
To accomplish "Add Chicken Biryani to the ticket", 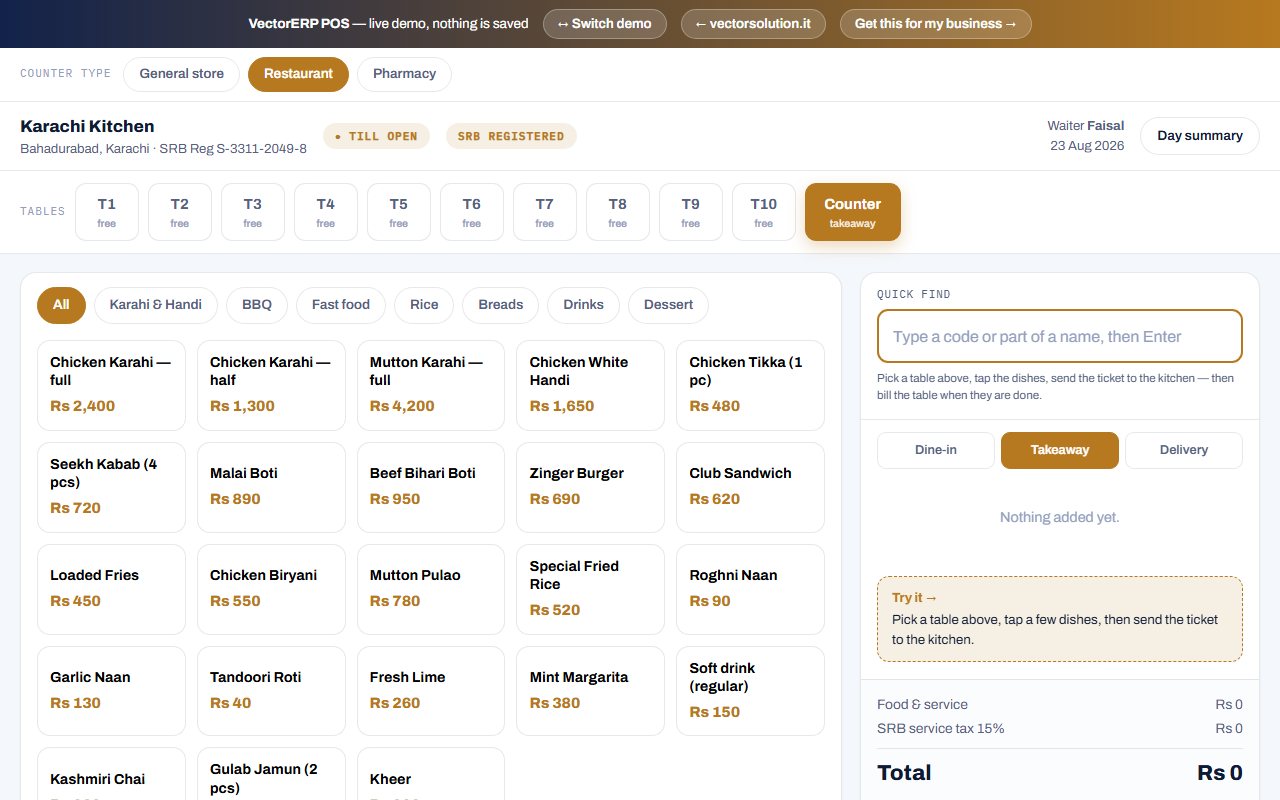I will (x=271, y=589).
